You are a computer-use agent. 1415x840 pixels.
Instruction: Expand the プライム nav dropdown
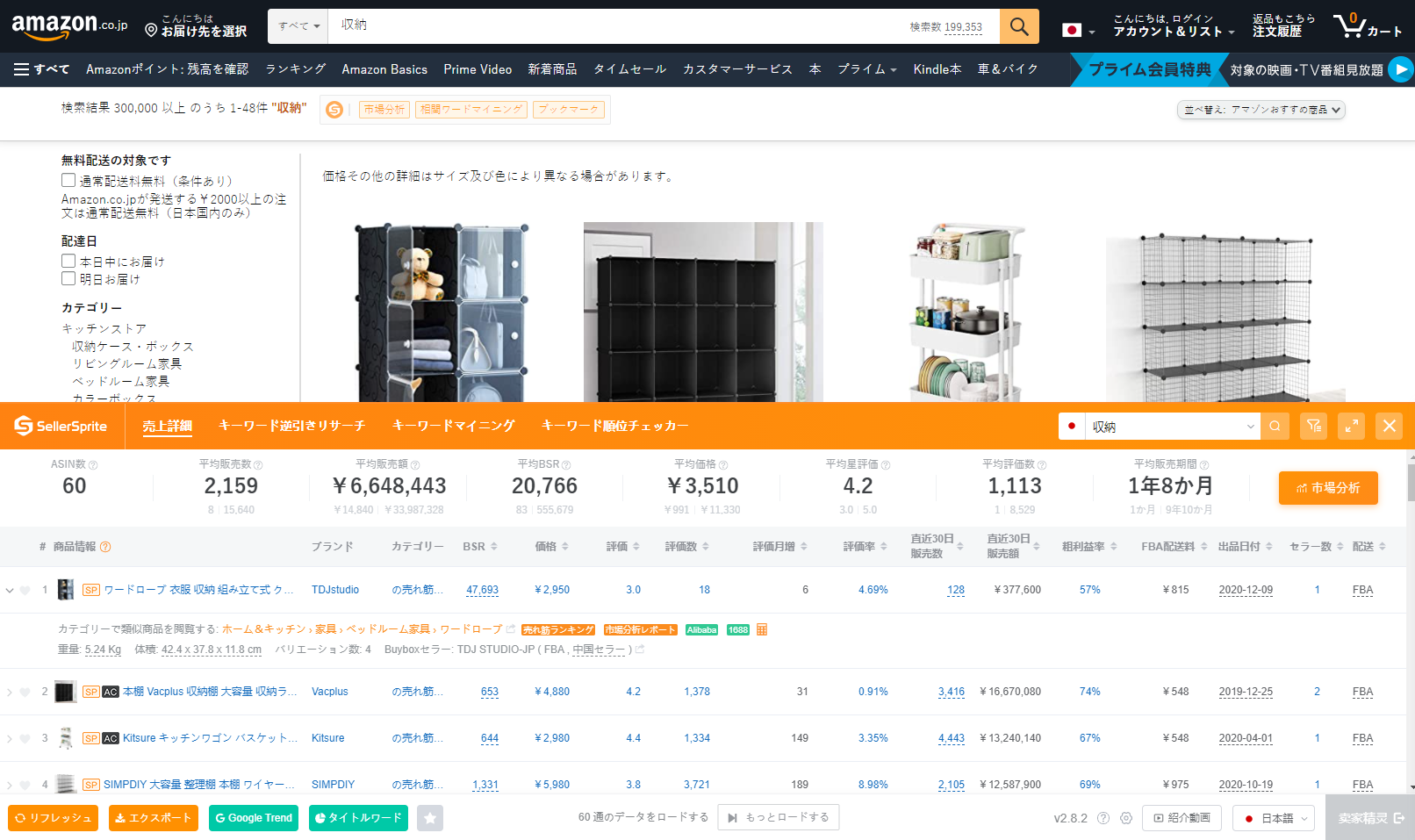pyautogui.click(x=866, y=69)
